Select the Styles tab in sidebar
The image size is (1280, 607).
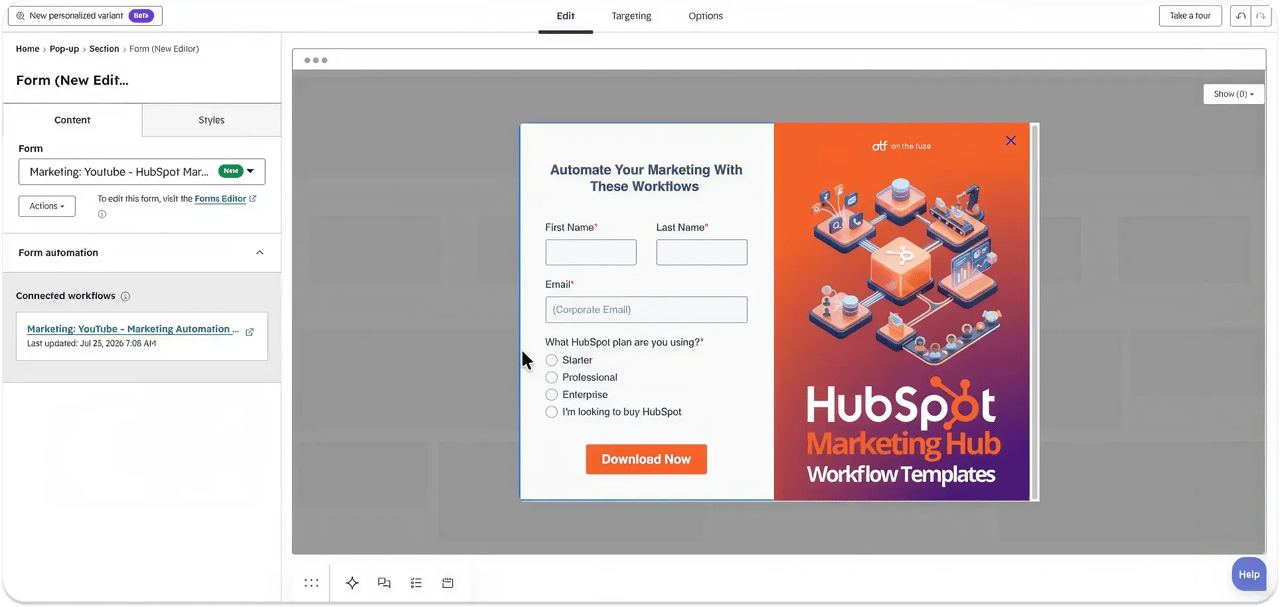211,120
